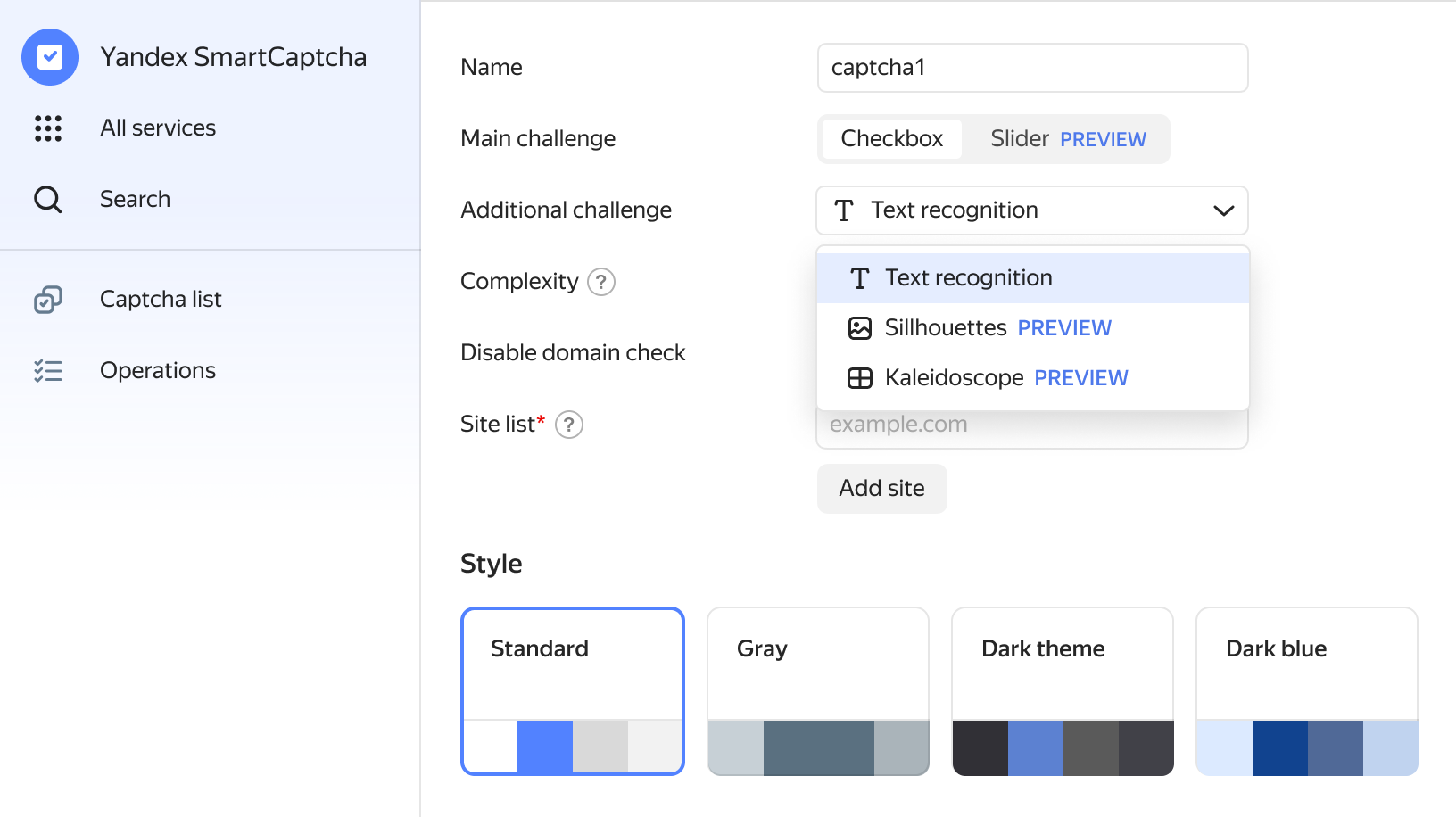
Task: Open Captcha list in sidebar
Action: coord(161,300)
